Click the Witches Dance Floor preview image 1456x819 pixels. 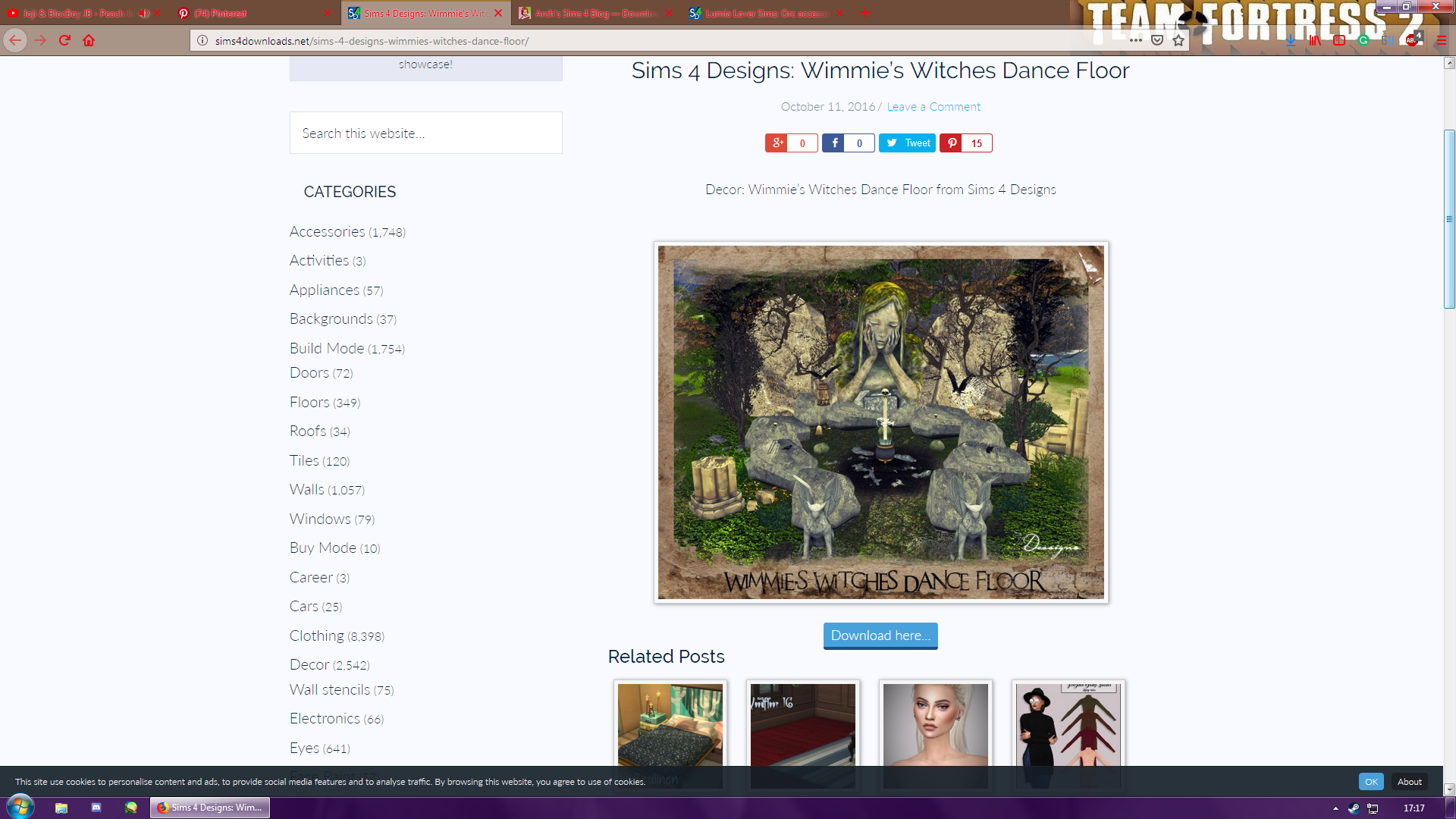coord(880,422)
